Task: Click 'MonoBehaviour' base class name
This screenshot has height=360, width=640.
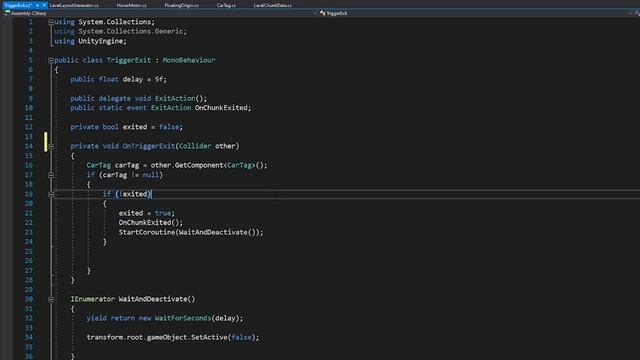Action: point(189,60)
